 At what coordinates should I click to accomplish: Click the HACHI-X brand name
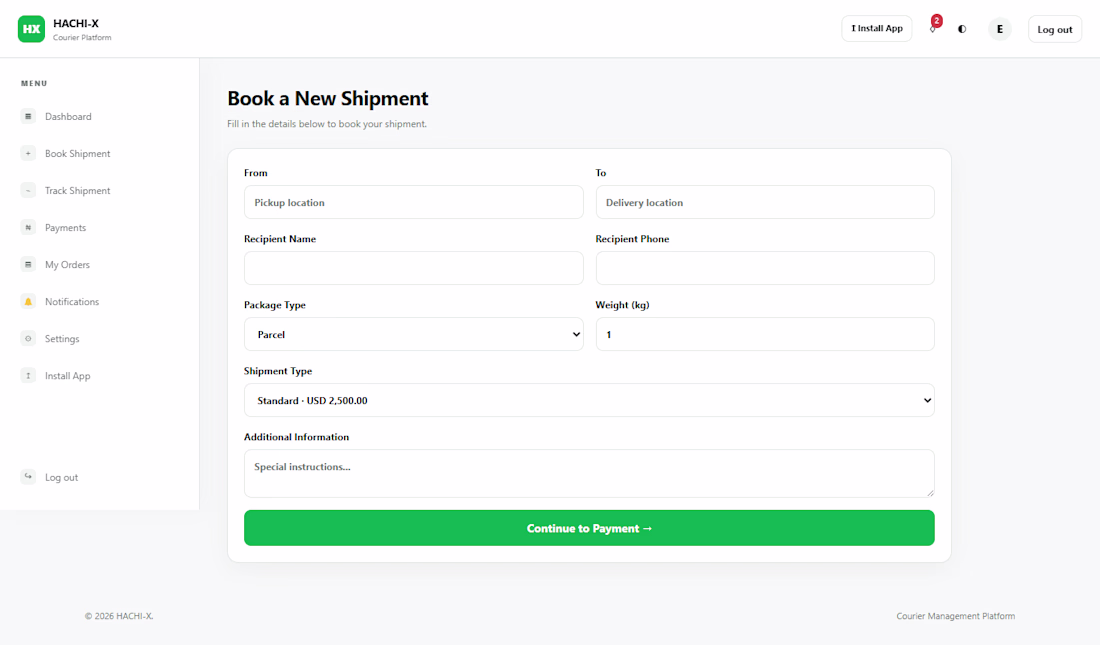(76, 23)
